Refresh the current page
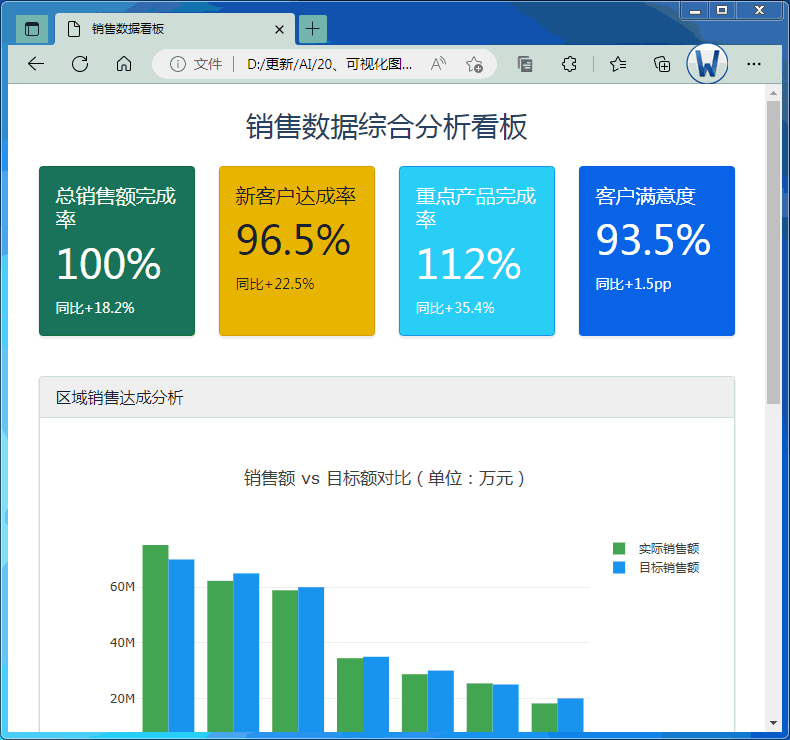The width and height of the screenshot is (790, 740). (80, 64)
